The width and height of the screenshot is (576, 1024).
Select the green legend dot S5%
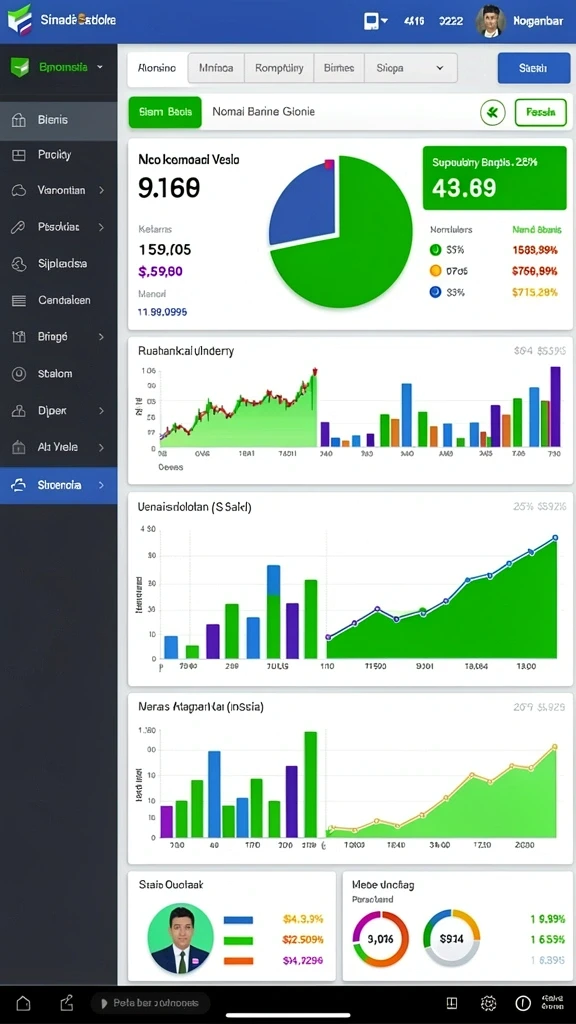[x=436, y=249]
